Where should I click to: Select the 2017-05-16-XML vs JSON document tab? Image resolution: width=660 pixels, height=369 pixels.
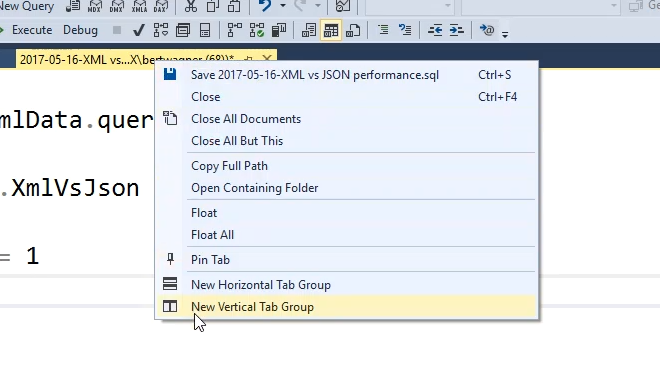tap(126, 59)
